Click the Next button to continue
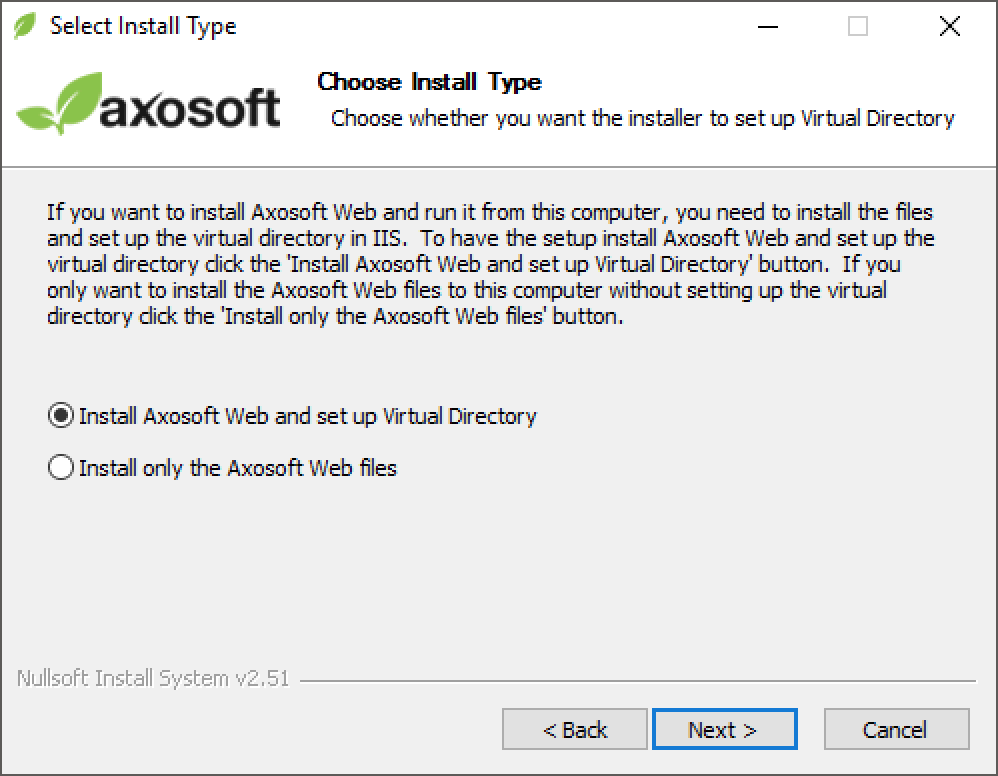Image resolution: width=998 pixels, height=776 pixels. (x=724, y=729)
